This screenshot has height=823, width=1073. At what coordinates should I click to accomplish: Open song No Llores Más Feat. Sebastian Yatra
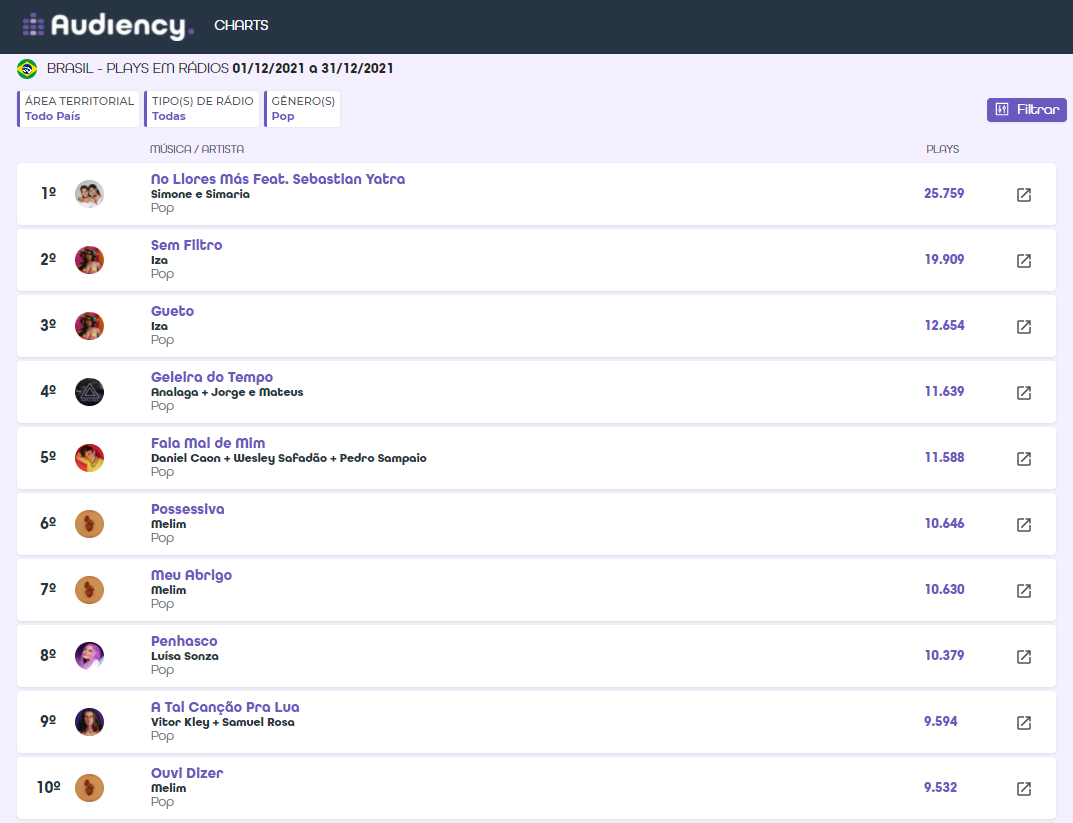[x=278, y=179]
